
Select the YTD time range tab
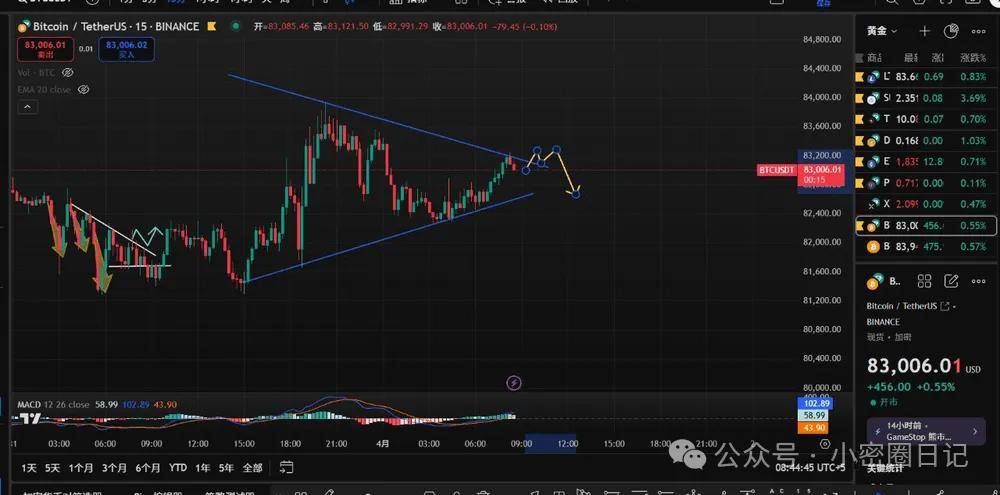[178, 467]
